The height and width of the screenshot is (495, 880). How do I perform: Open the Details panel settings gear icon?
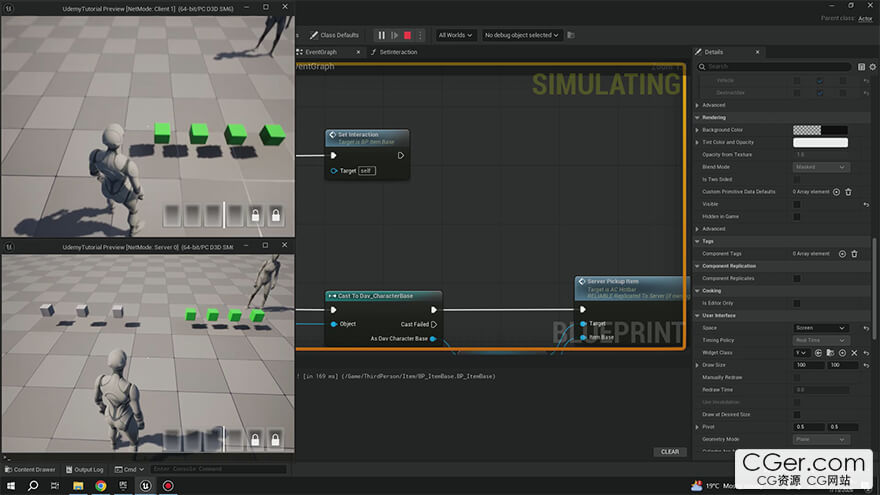873,67
